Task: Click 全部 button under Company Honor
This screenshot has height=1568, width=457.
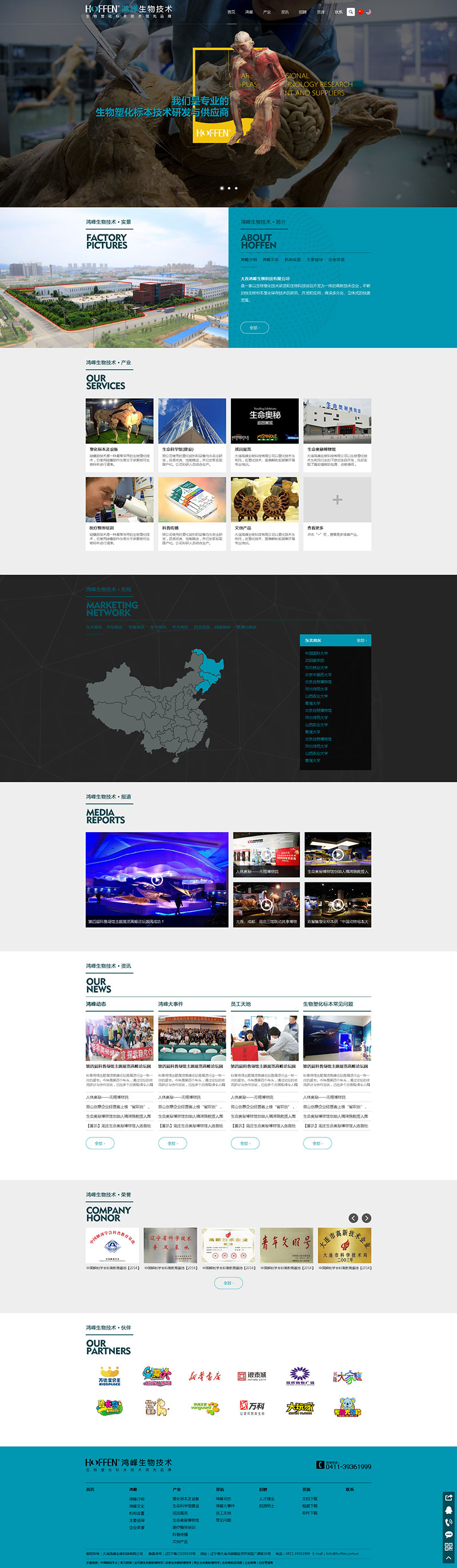Action: (228, 1283)
